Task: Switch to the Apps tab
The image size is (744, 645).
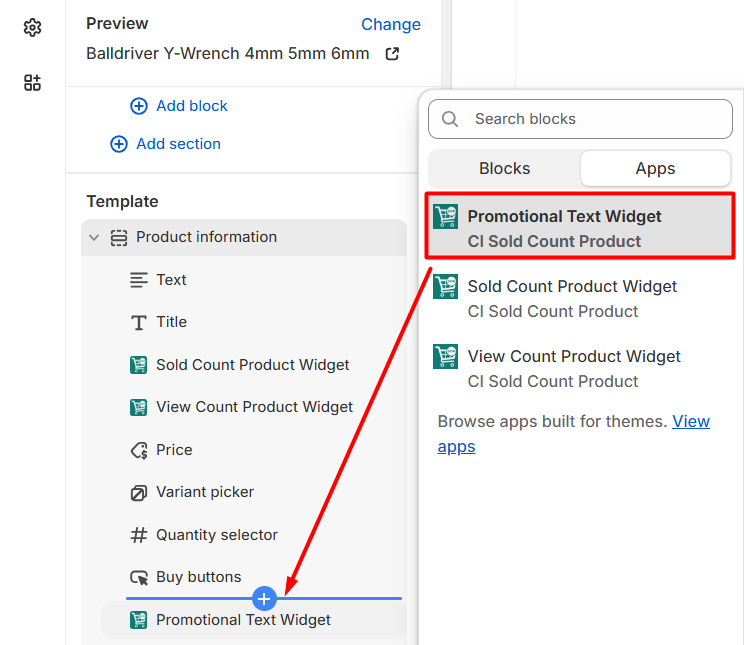Action: click(x=655, y=169)
